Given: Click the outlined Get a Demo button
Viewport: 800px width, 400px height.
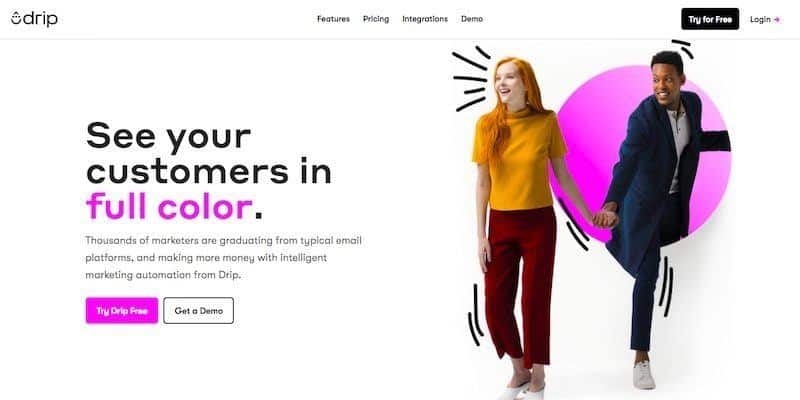Looking at the screenshot, I should tap(198, 311).
